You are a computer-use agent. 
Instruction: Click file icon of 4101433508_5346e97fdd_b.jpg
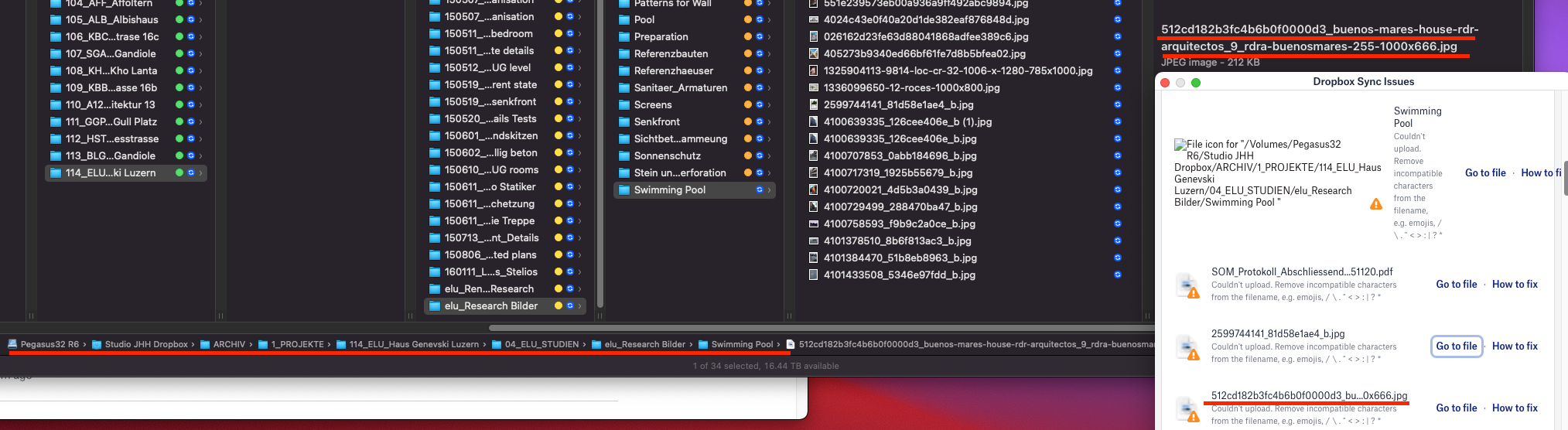tap(814, 275)
